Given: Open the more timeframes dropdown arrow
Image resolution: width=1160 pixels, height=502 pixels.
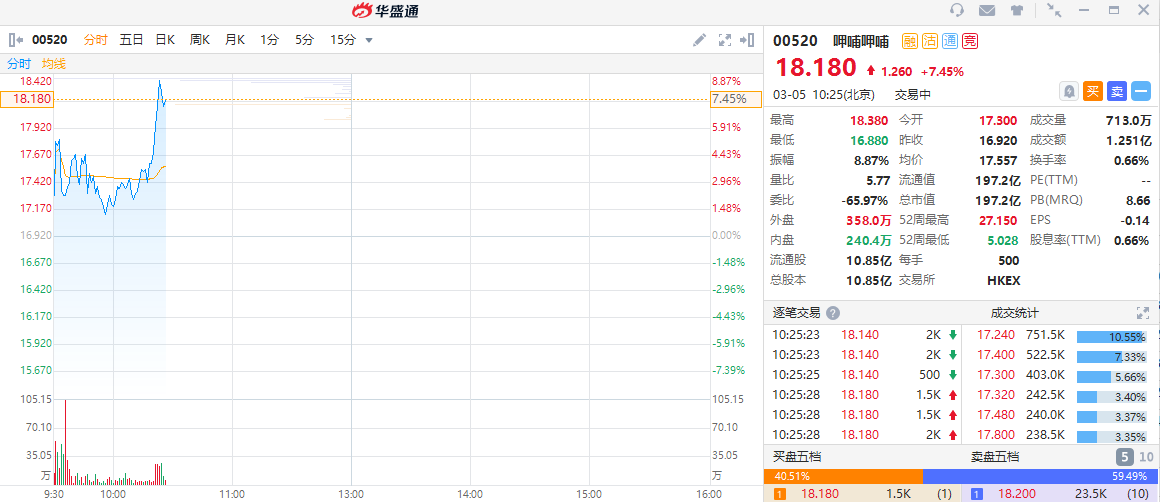Looking at the screenshot, I should [x=369, y=40].
